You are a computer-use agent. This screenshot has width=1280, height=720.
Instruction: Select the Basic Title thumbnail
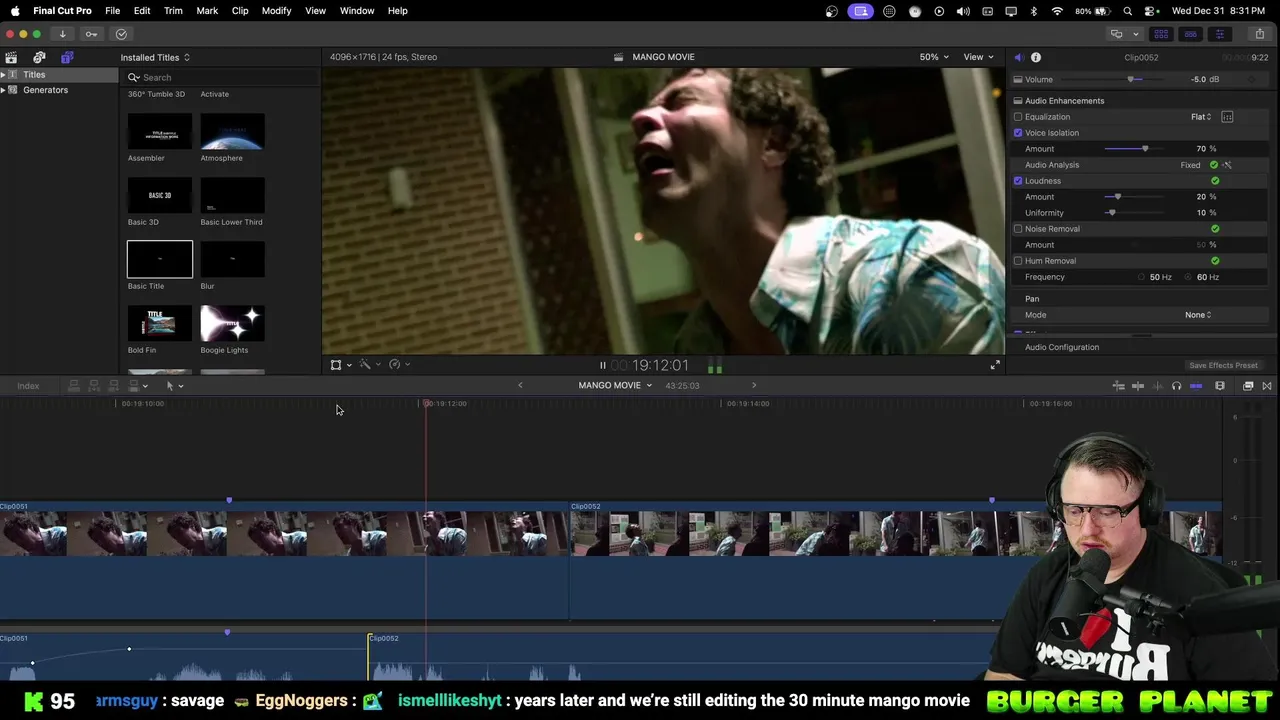point(160,260)
